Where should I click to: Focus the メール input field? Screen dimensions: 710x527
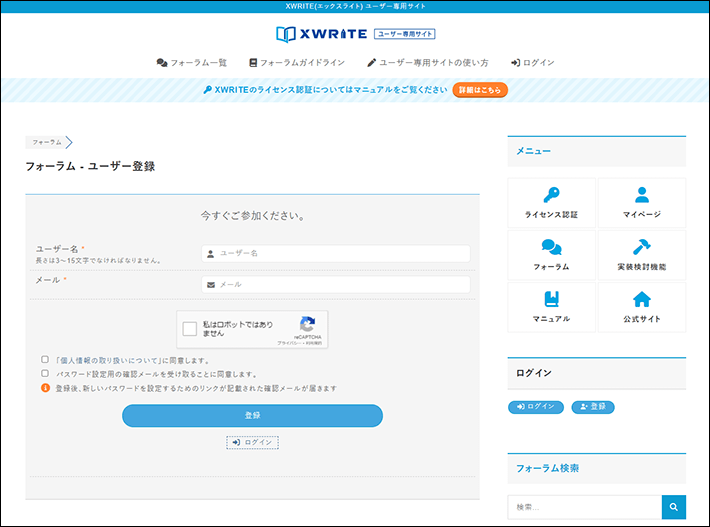coord(336,285)
